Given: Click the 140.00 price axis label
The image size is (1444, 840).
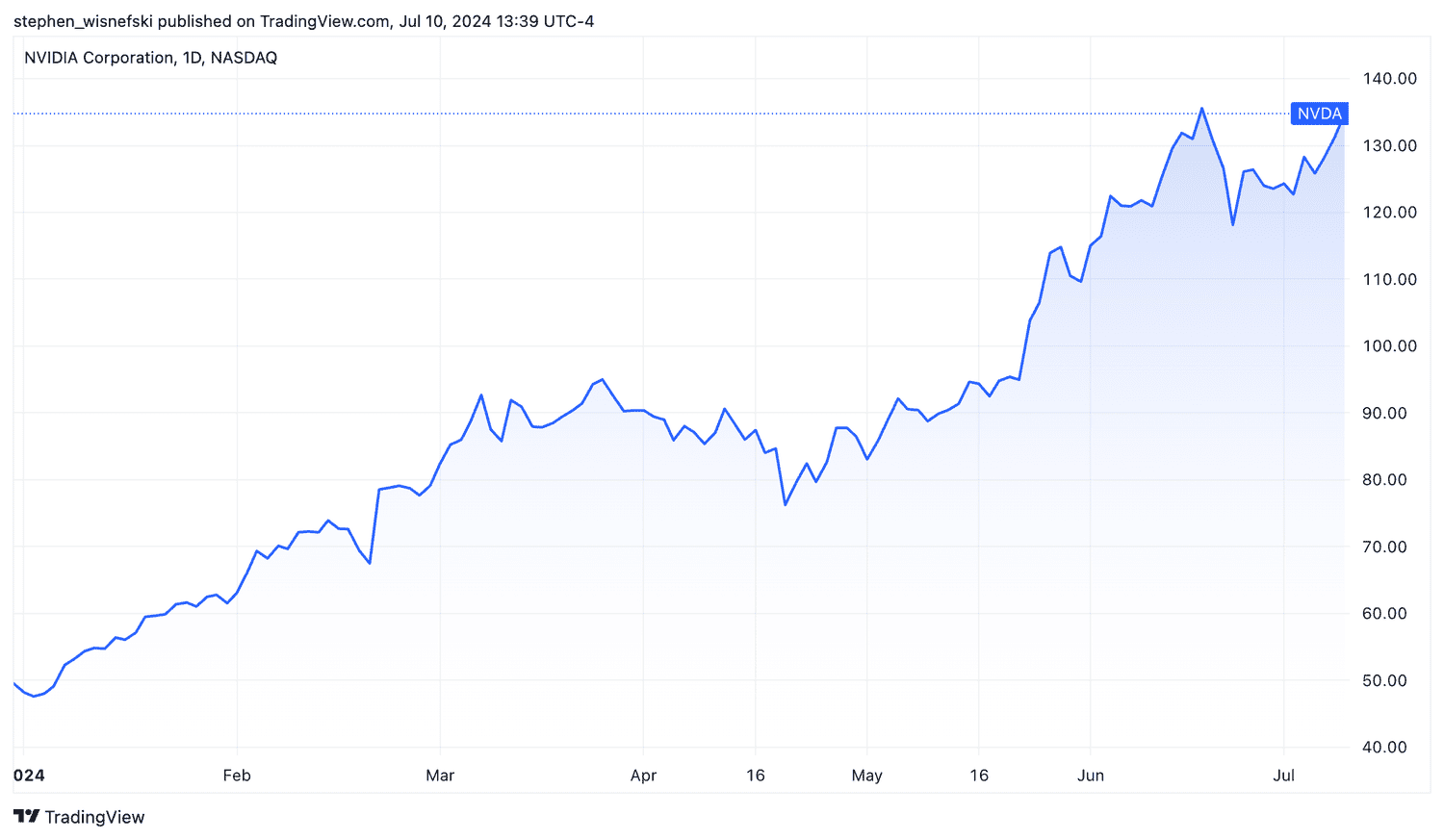Looking at the screenshot, I should [x=1390, y=79].
